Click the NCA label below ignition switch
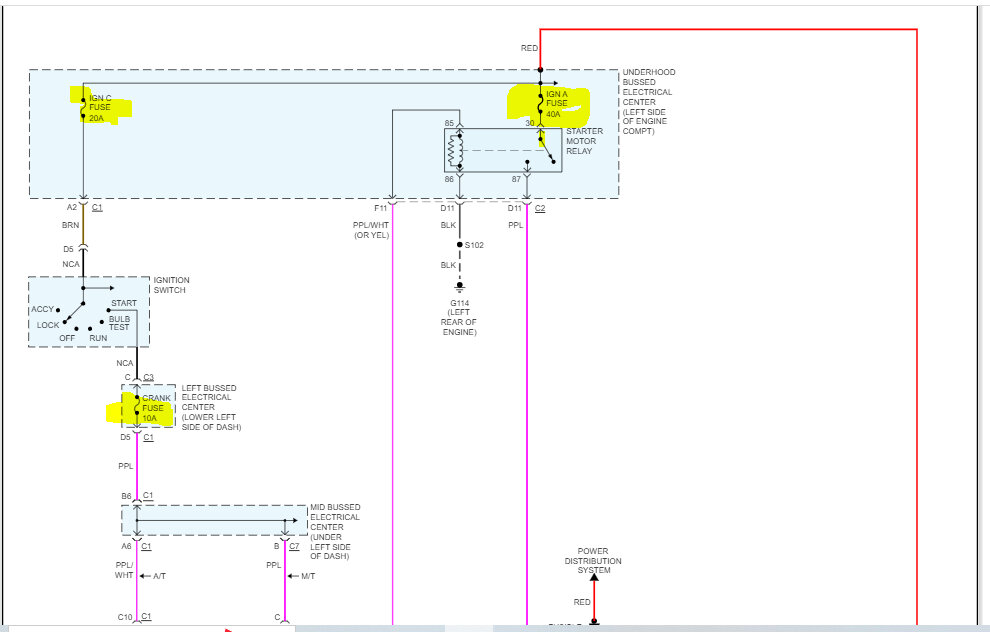 [125, 363]
